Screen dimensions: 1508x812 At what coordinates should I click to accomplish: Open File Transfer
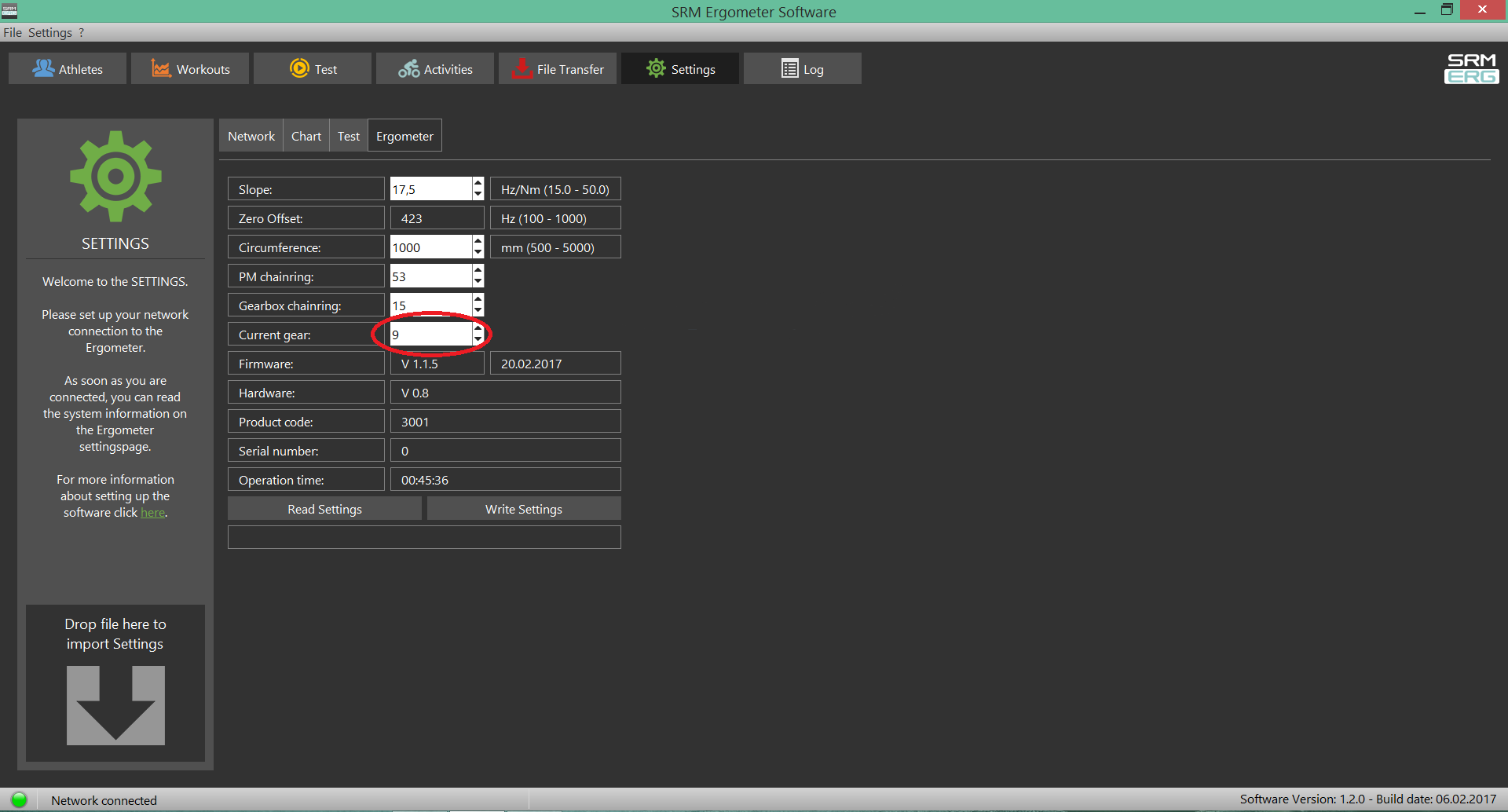pos(558,69)
